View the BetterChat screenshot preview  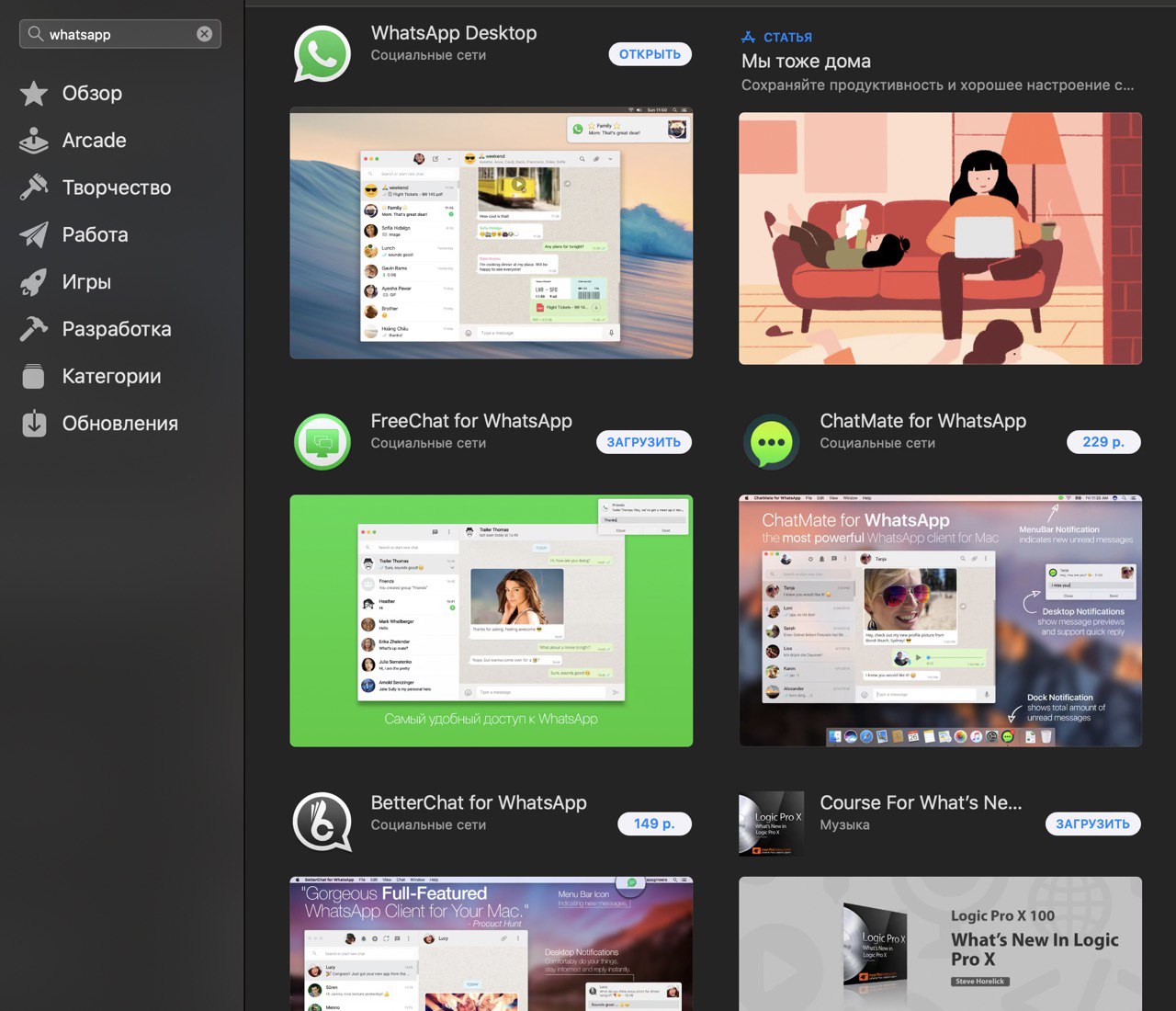(492, 944)
